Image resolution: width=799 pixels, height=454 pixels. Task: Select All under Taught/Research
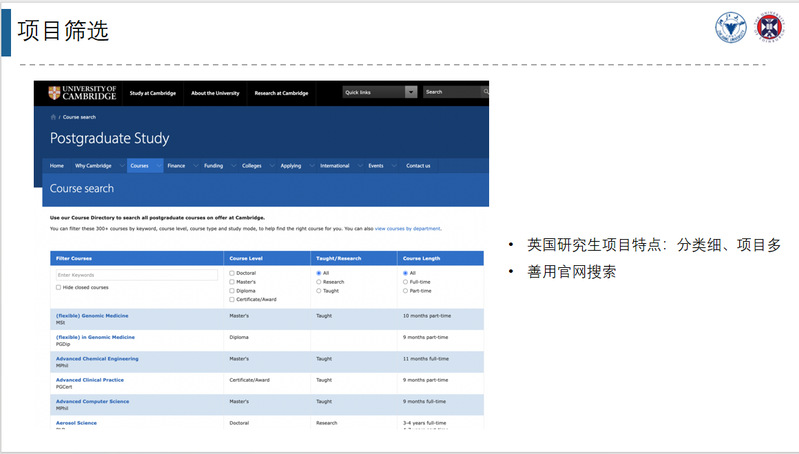318,273
